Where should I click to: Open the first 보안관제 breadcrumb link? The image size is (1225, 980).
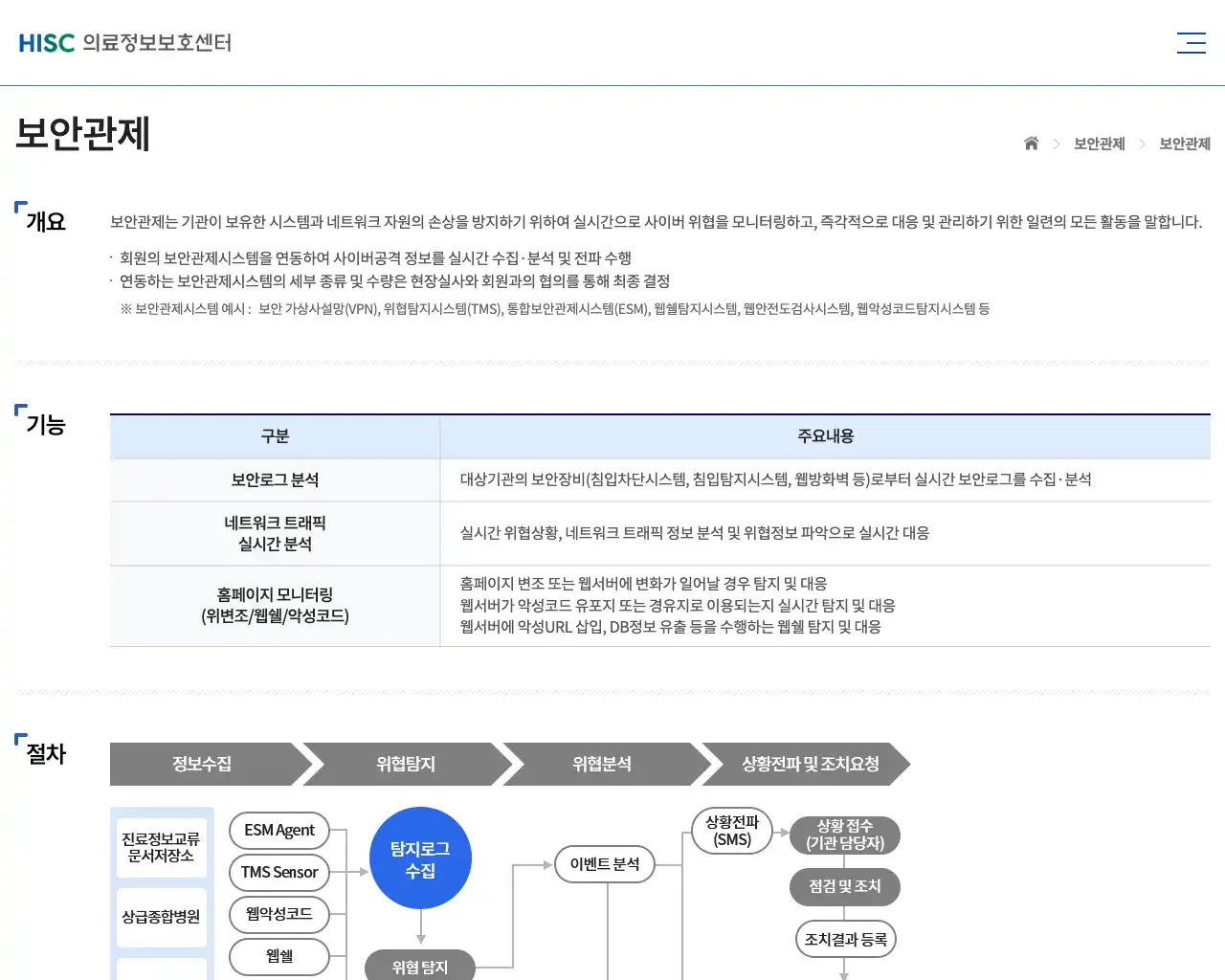pos(1099,143)
